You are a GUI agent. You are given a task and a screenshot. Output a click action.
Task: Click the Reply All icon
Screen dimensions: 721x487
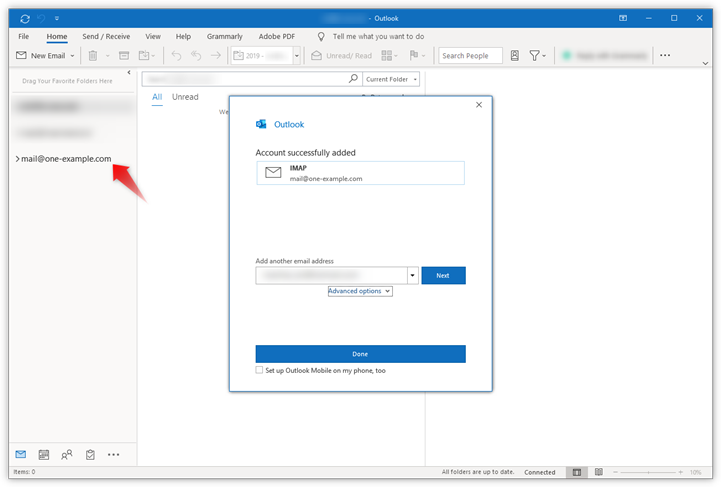196,56
